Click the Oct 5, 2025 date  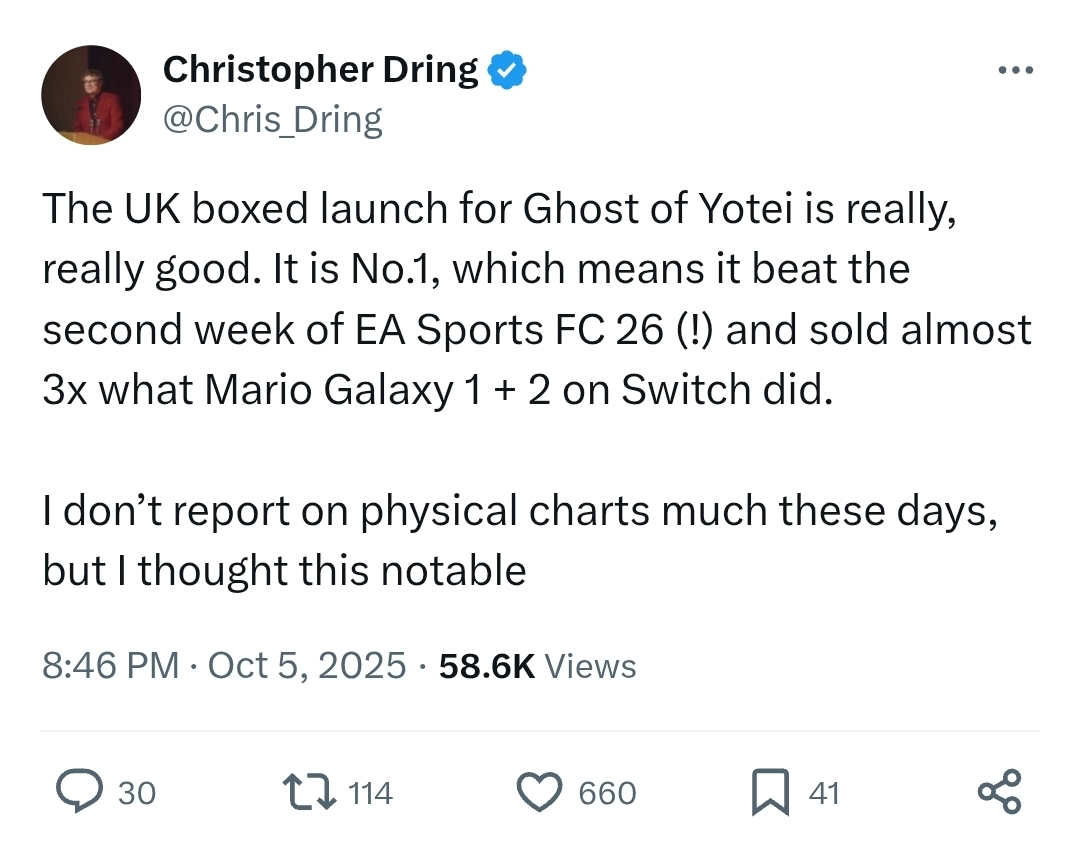point(307,665)
